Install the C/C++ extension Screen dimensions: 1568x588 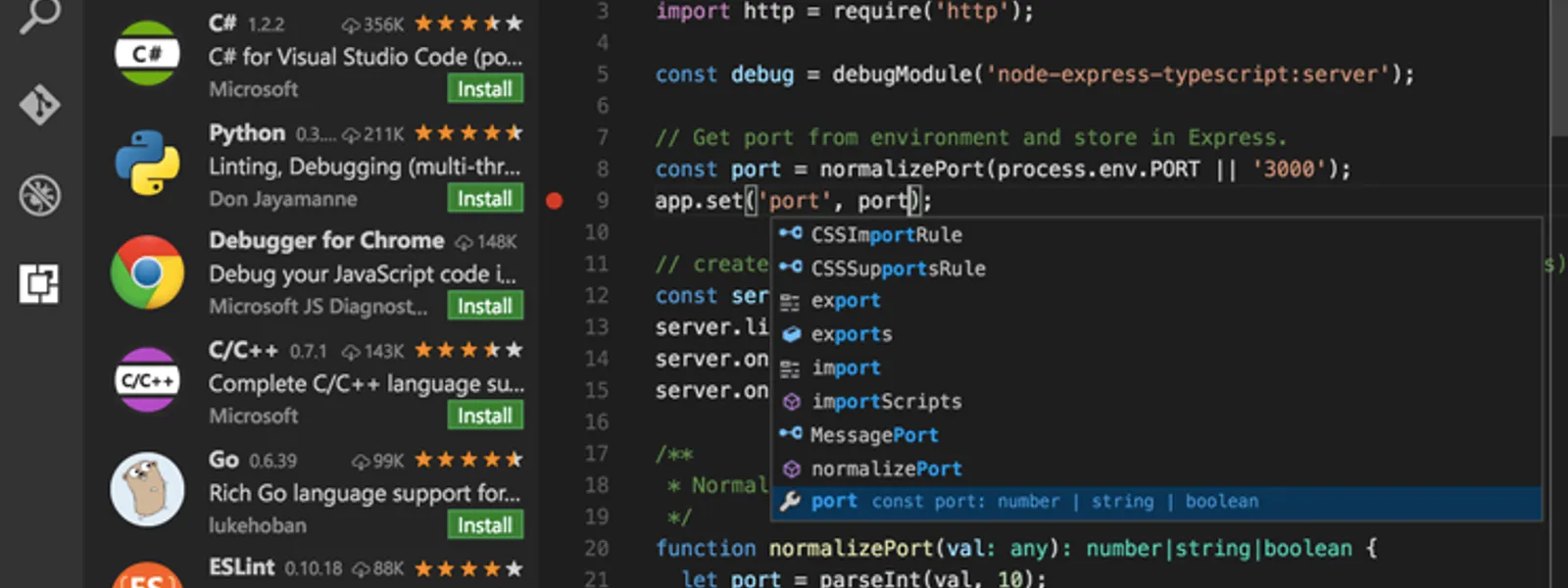pyautogui.click(x=485, y=416)
